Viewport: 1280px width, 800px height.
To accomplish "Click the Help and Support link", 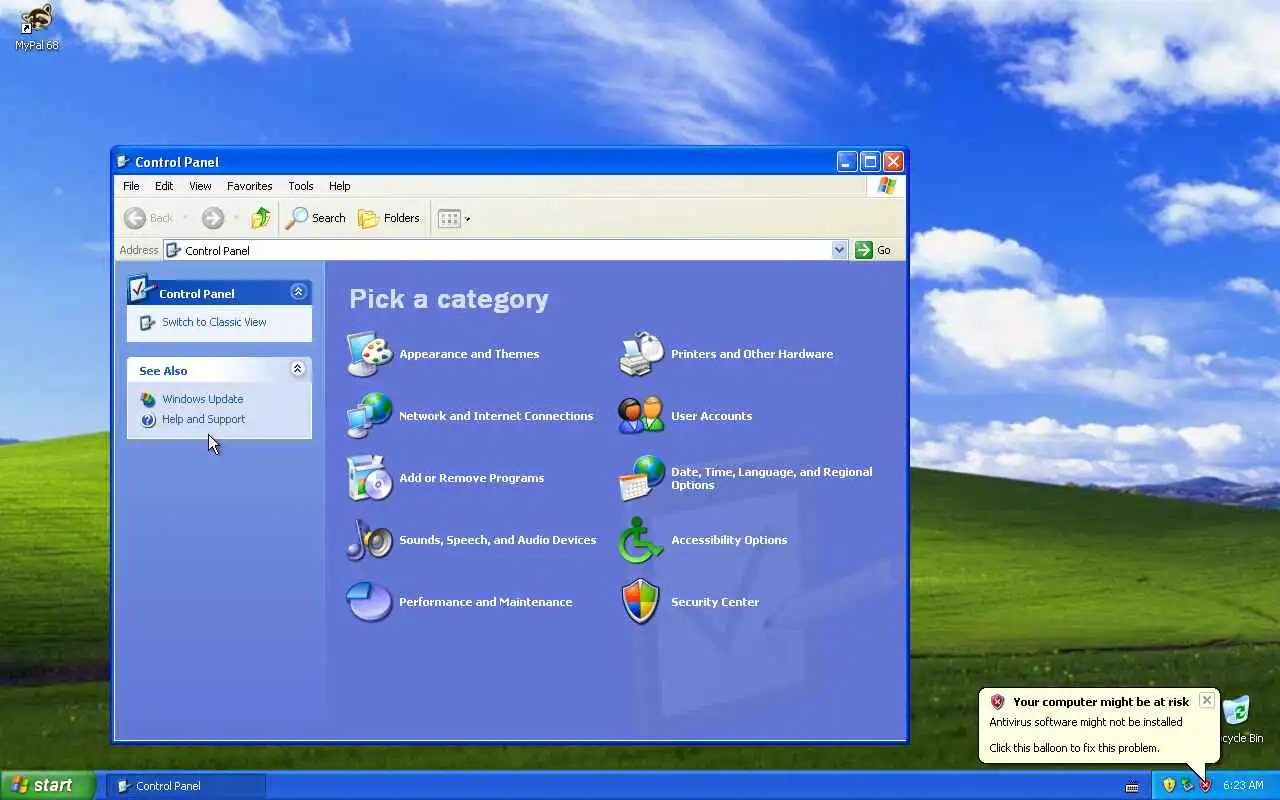I will [203, 419].
